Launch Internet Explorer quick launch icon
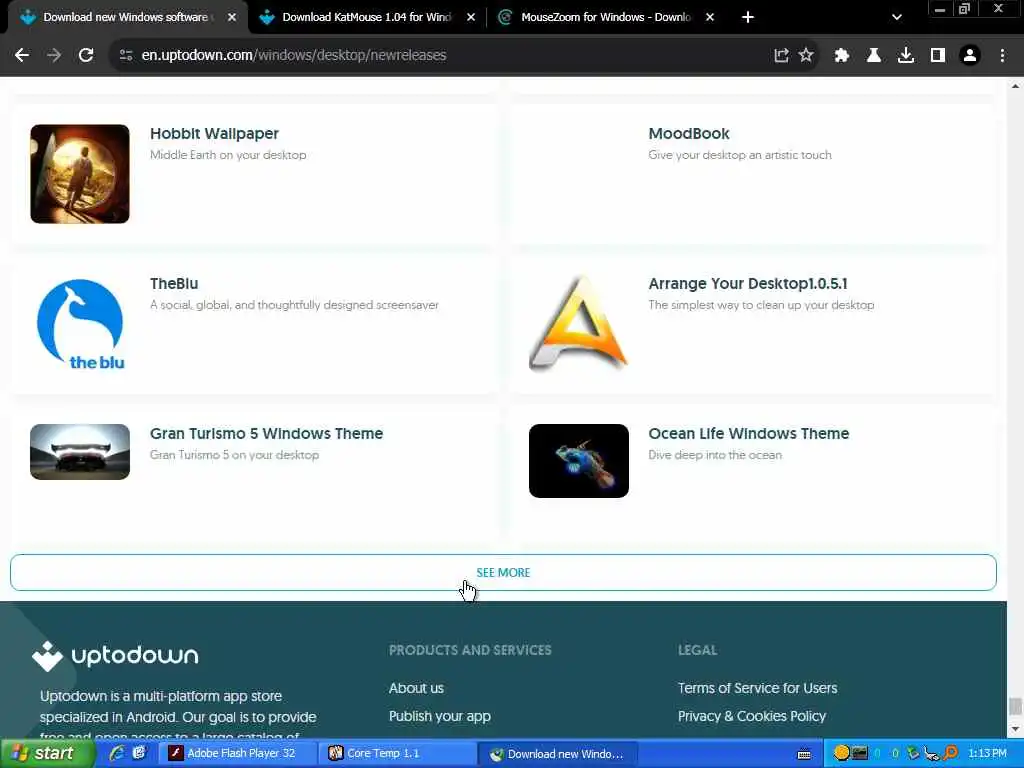The height and width of the screenshot is (768, 1024). click(x=118, y=754)
